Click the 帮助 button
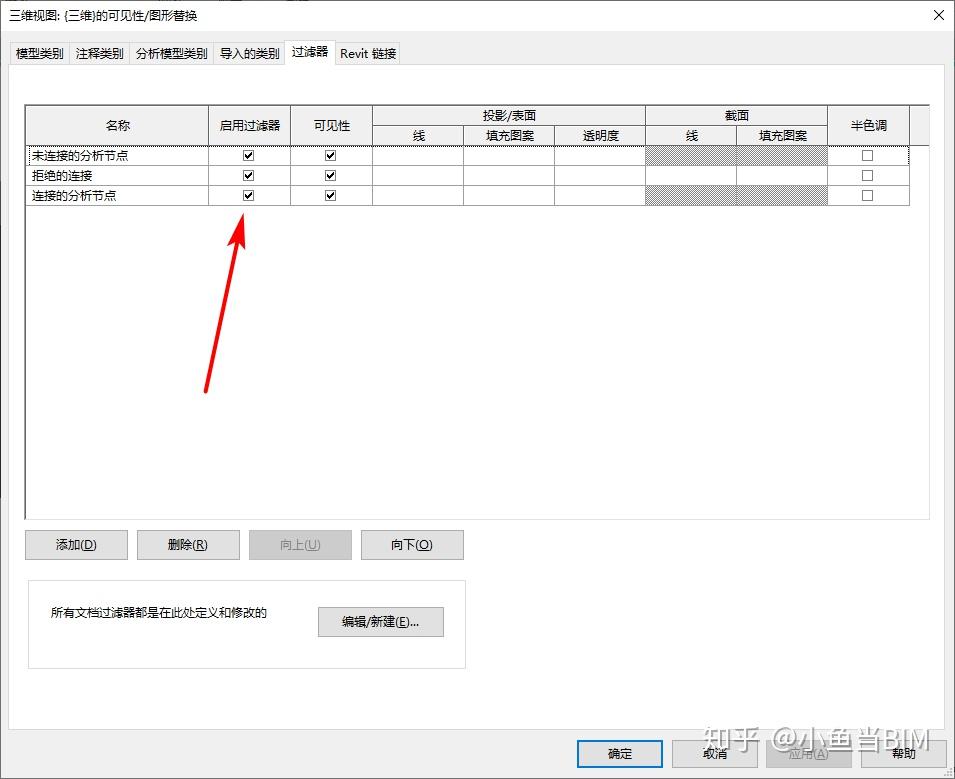The height and width of the screenshot is (779, 955). [x=903, y=754]
